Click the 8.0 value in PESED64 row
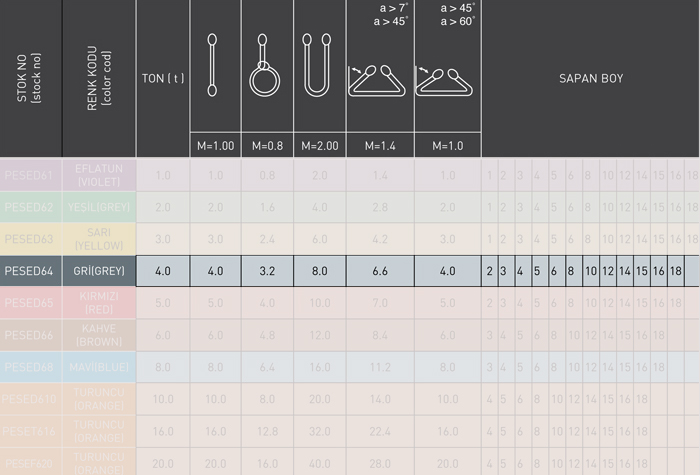The width and height of the screenshot is (700, 475). tap(320, 271)
